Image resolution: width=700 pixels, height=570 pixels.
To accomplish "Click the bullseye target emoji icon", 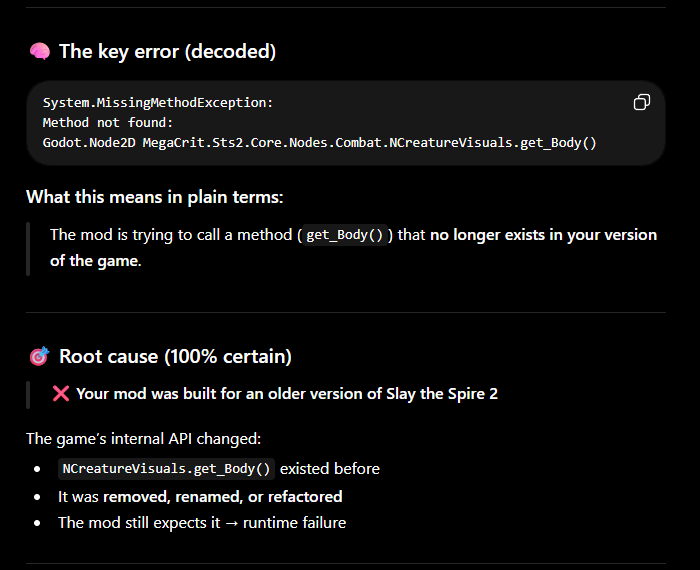I will tap(39, 356).
